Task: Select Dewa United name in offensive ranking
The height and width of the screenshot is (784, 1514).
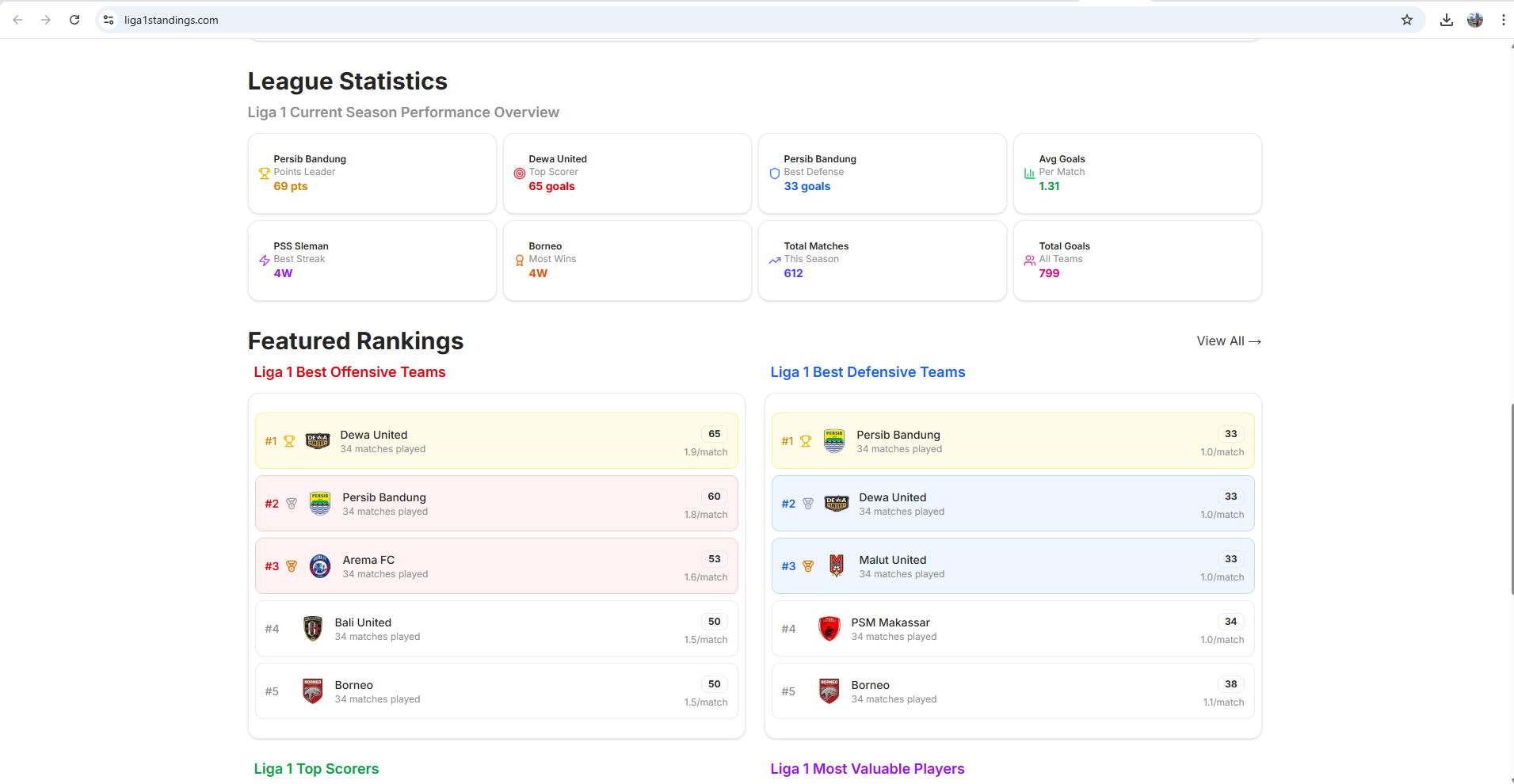Action: pos(374,435)
